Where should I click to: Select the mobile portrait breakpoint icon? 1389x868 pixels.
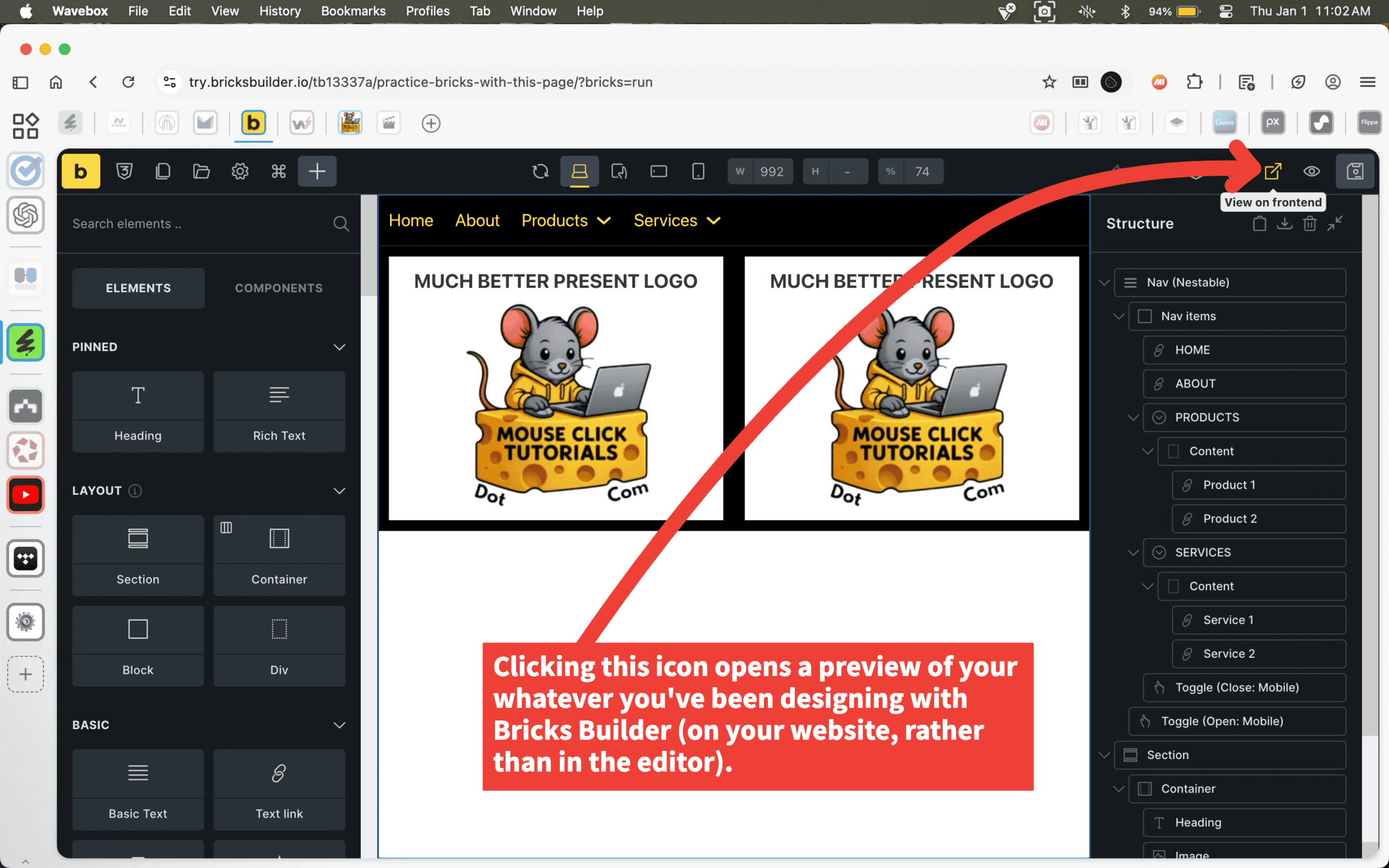(x=698, y=171)
